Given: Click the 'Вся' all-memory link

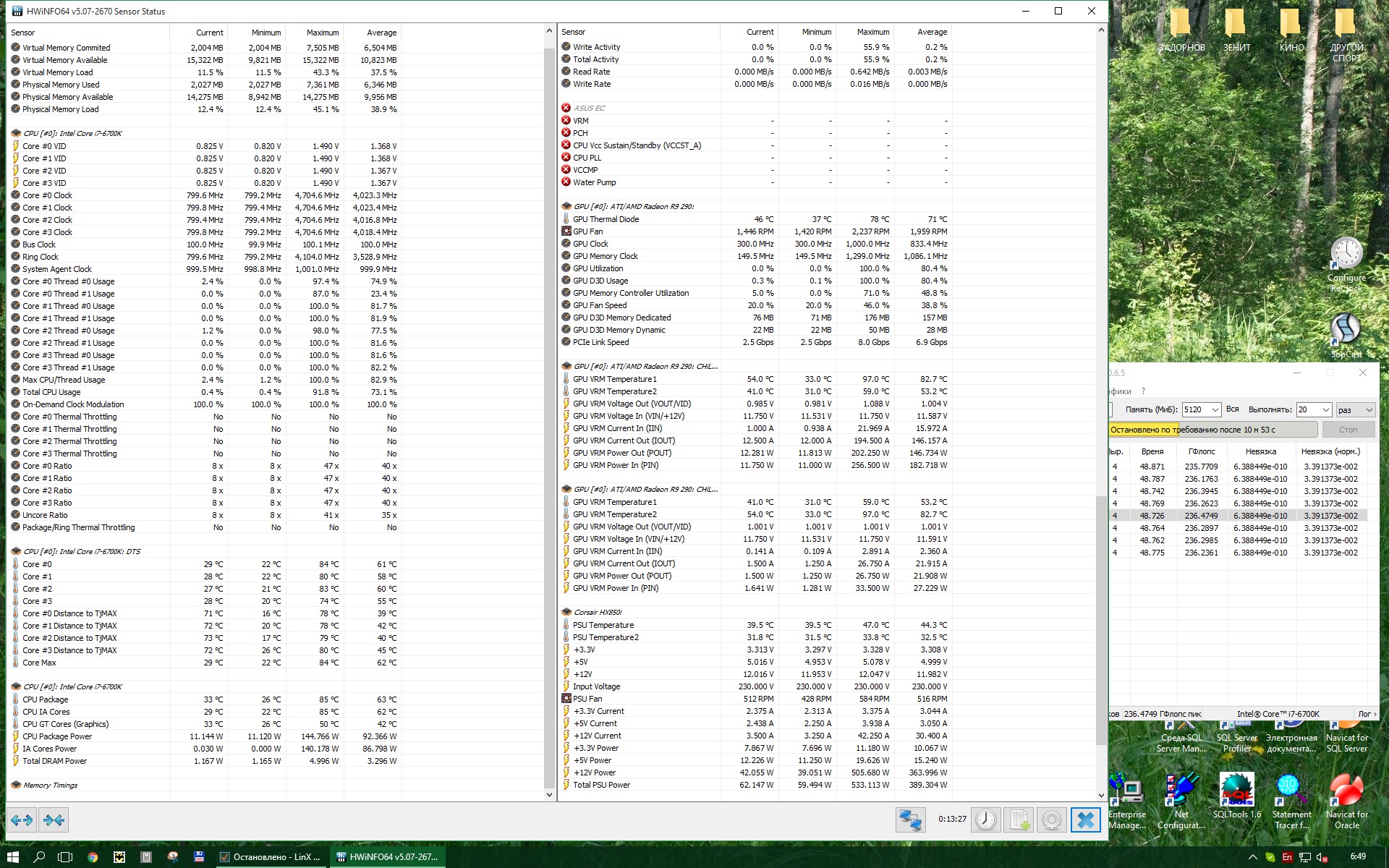Looking at the screenshot, I should pyautogui.click(x=1233, y=409).
